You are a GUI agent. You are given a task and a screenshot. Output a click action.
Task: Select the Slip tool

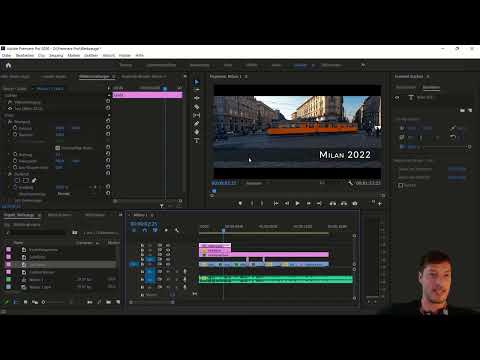pyautogui.click(x=196, y=115)
